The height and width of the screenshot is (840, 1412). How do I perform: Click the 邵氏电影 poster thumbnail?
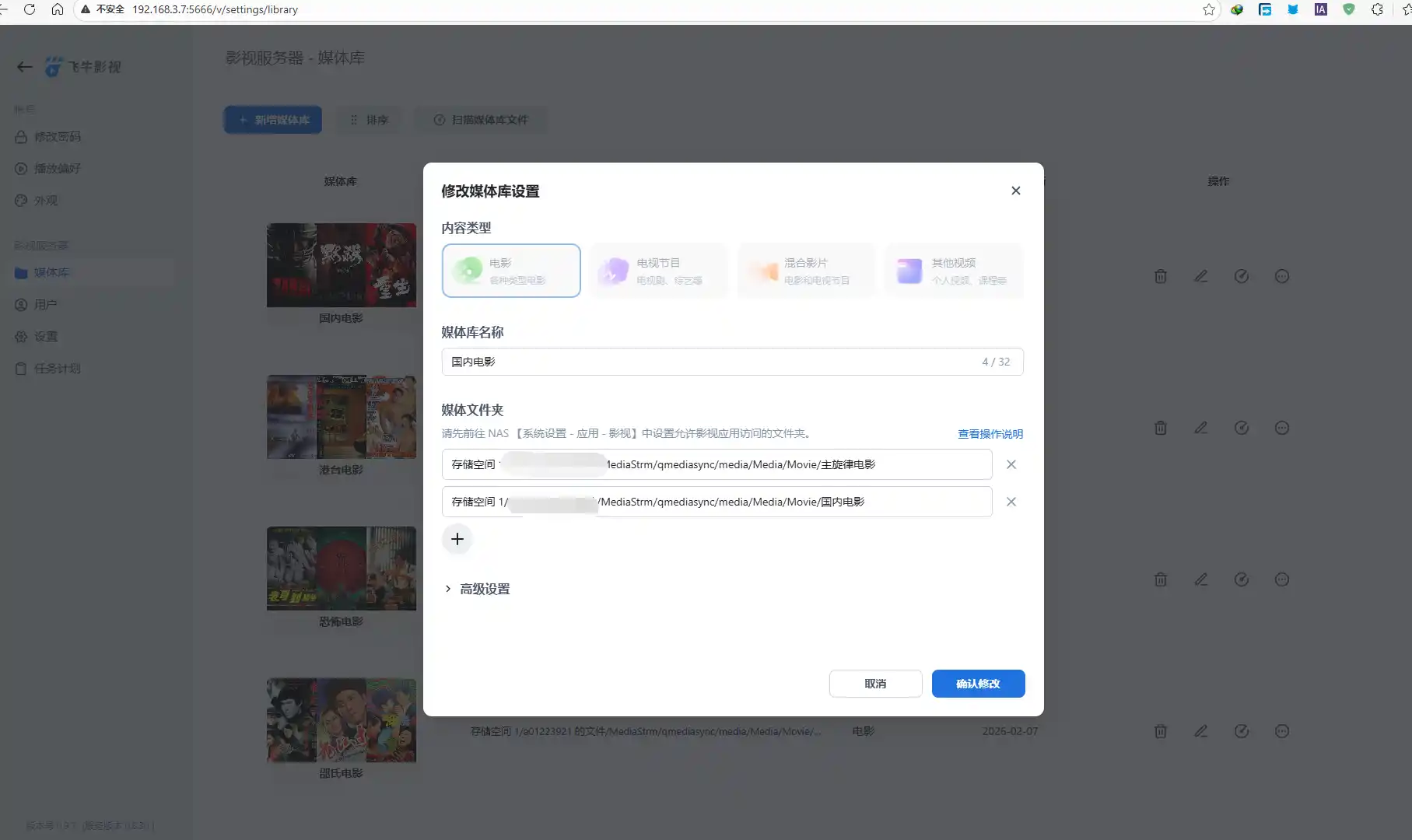[x=341, y=719]
